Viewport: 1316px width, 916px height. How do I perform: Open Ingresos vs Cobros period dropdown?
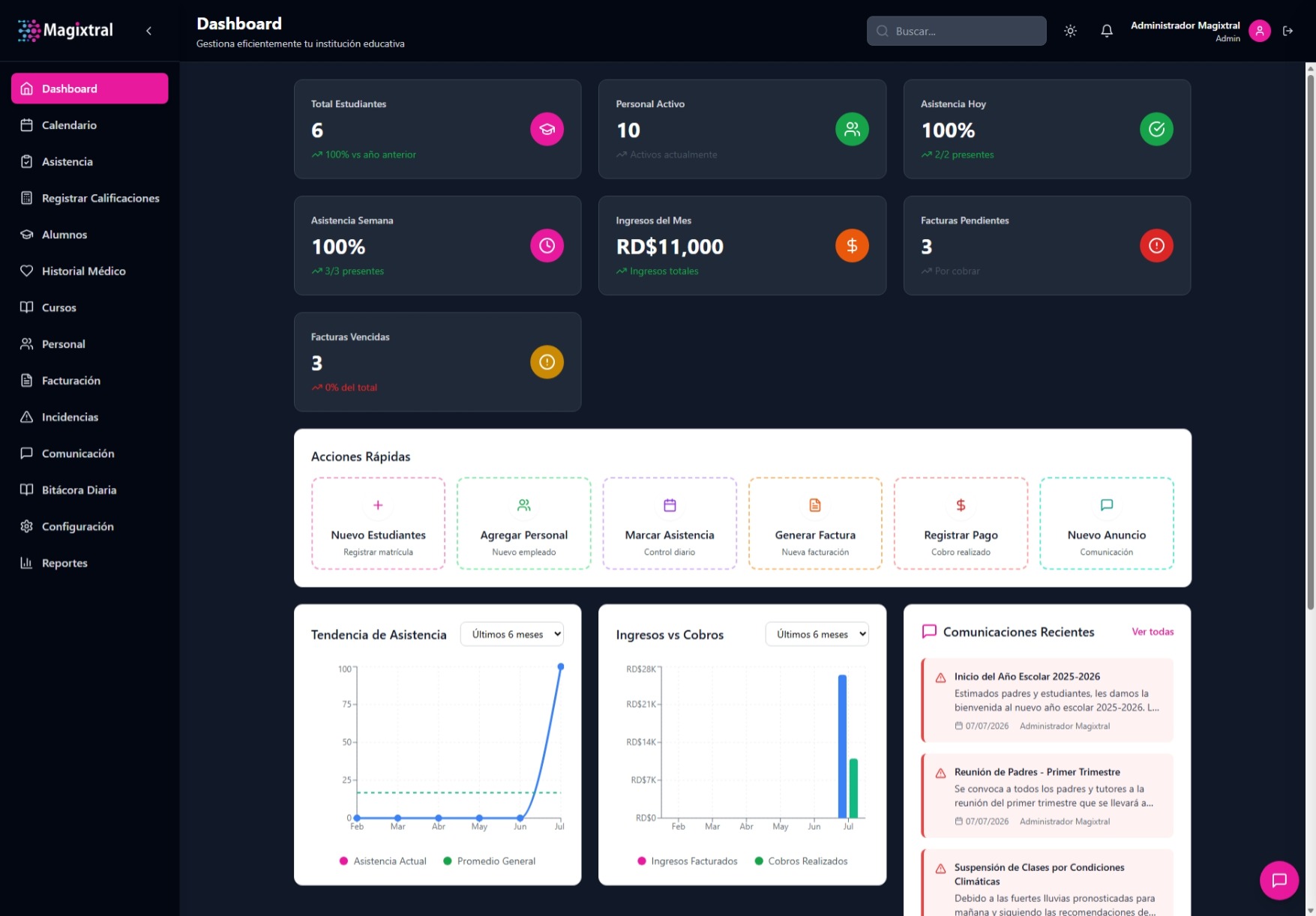click(817, 634)
